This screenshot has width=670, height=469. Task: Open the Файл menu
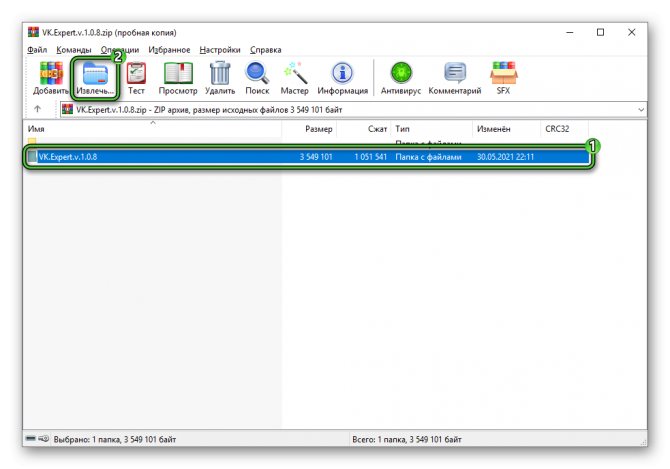click(37, 50)
